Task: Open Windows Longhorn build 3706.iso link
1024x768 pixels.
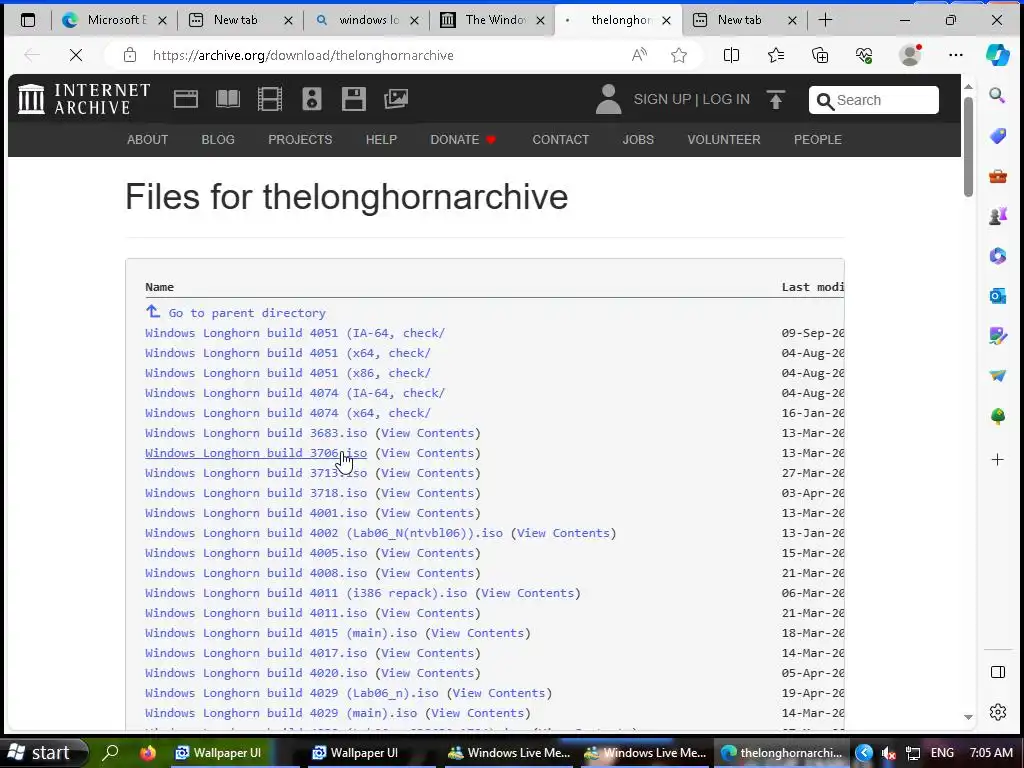Action: 256,453
